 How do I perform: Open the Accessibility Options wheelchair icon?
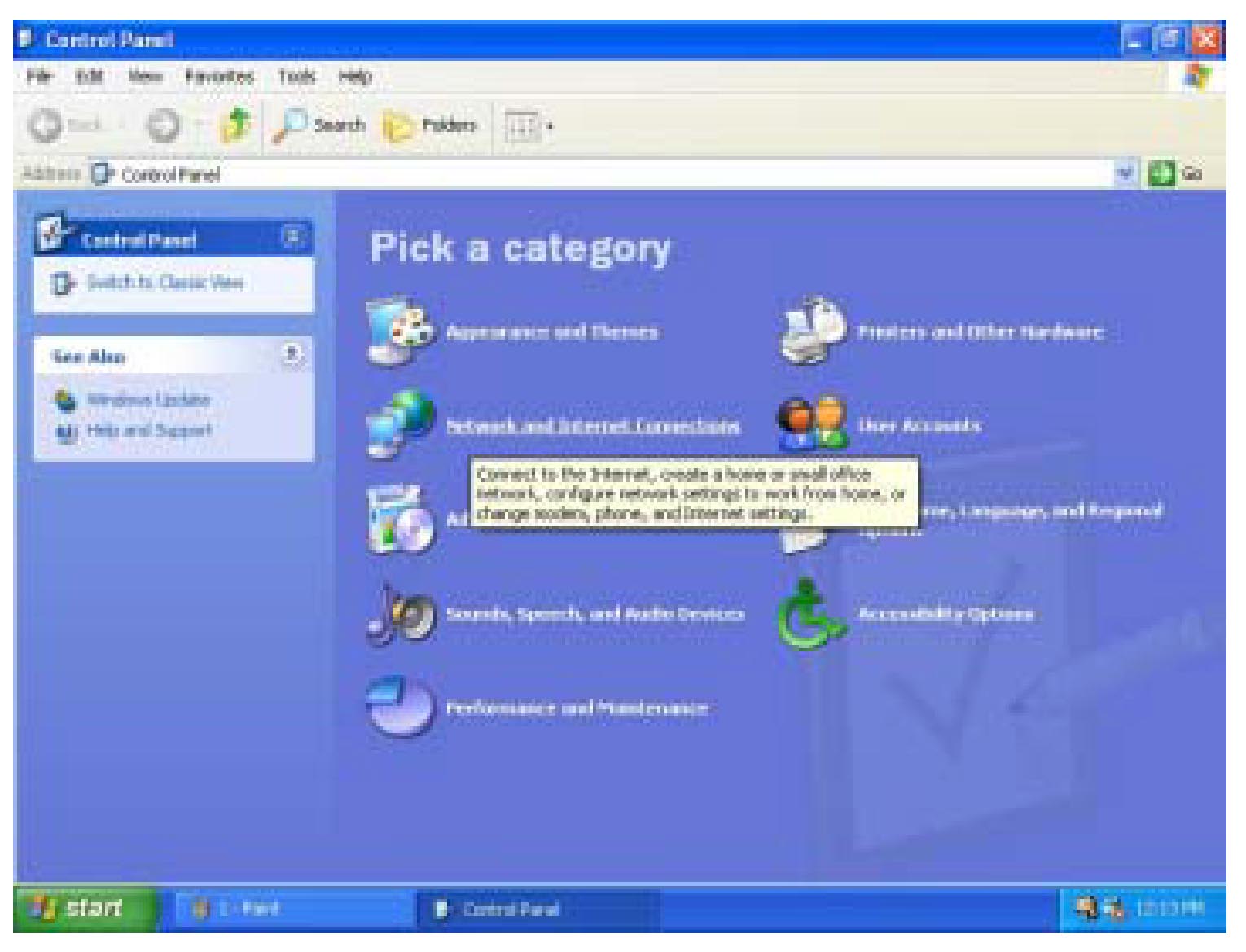pos(811,613)
